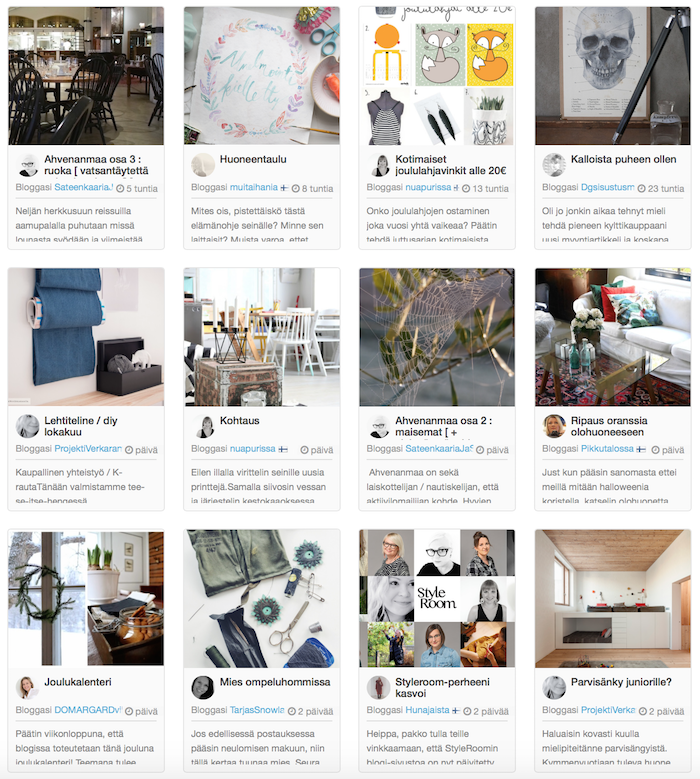Open the Lehtiteline / diy lokakuu post title

pyautogui.click(x=80, y=426)
